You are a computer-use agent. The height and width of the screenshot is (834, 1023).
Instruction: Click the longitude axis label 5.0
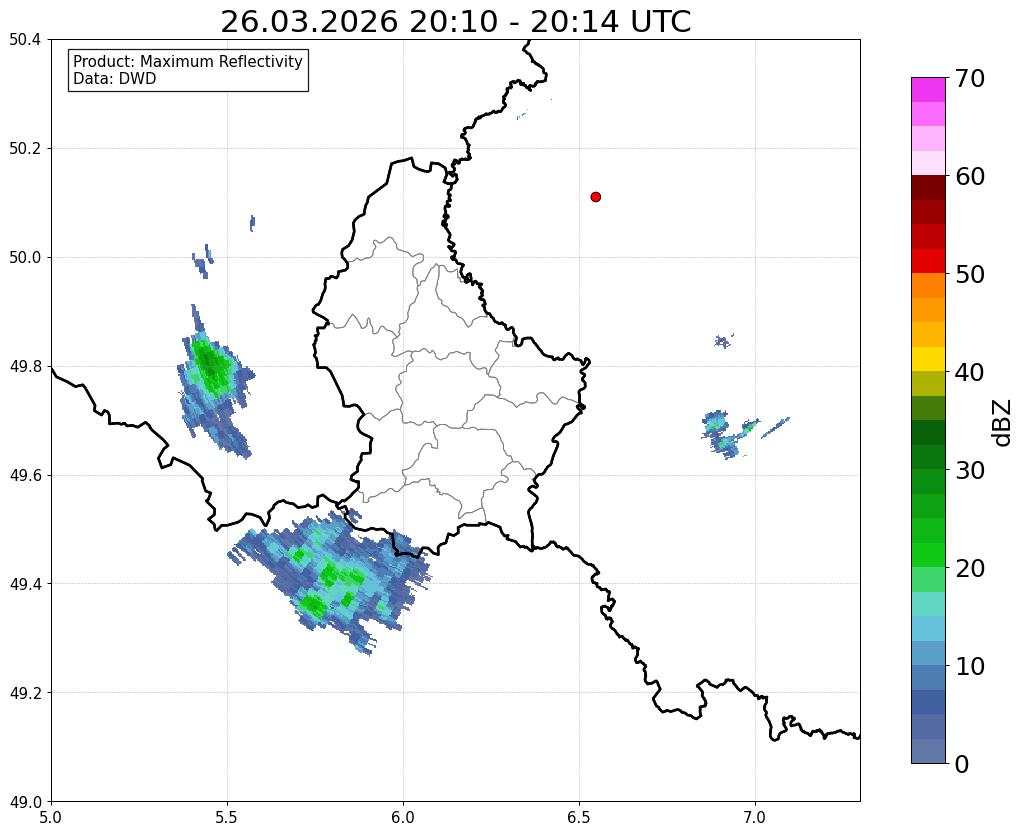51,818
